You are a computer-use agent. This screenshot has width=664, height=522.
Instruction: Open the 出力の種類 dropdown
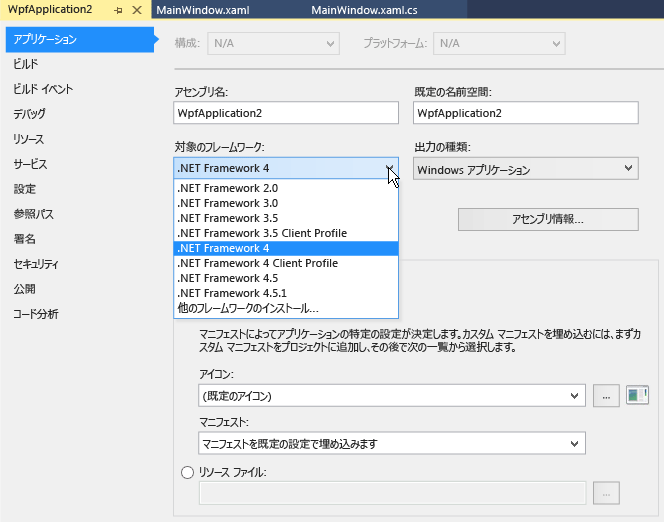(x=526, y=169)
